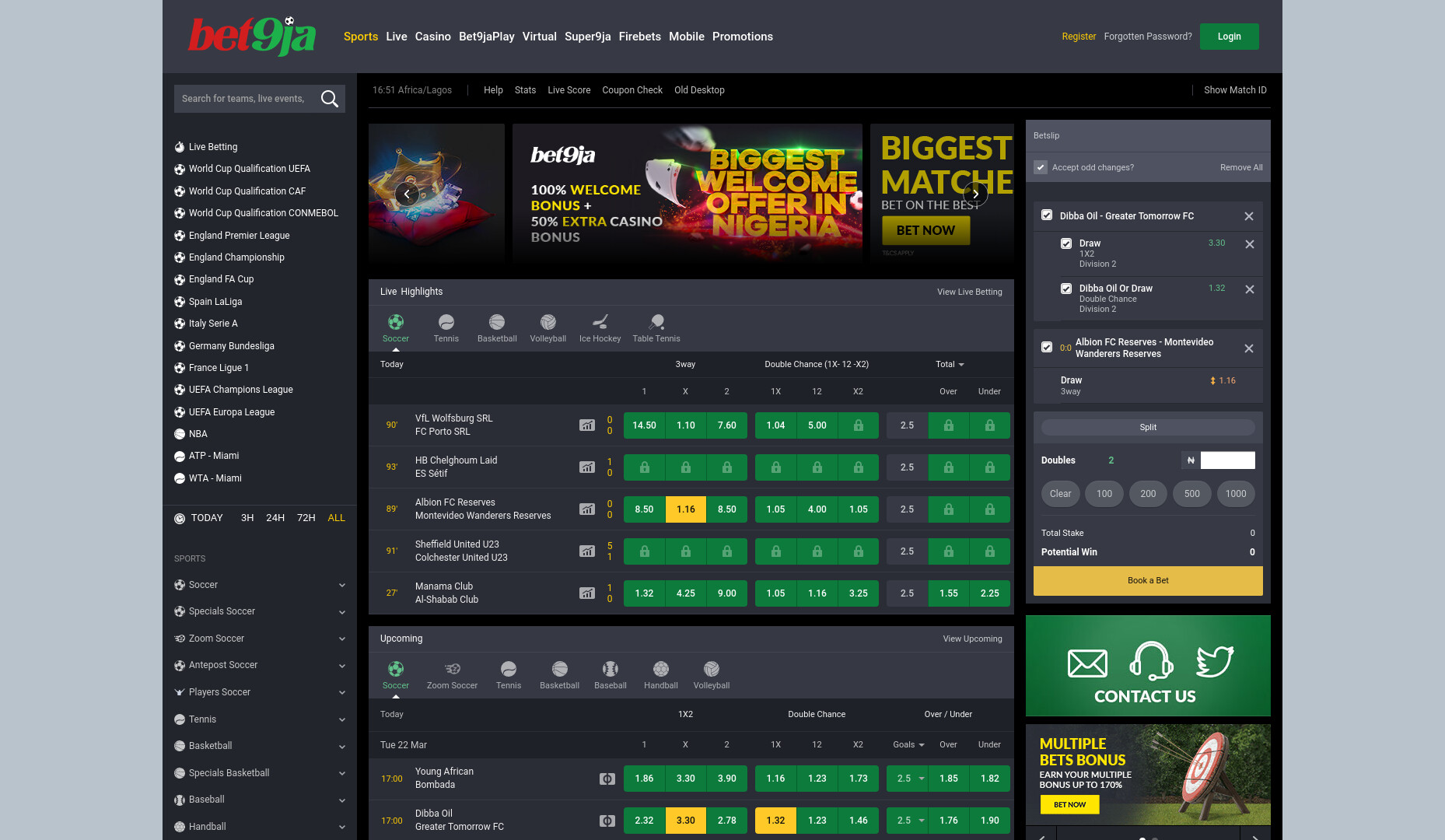Toggle 1.32 1X odd for Dibba Oil
This screenshot has height=840, width=1445.
coord(775,821)
